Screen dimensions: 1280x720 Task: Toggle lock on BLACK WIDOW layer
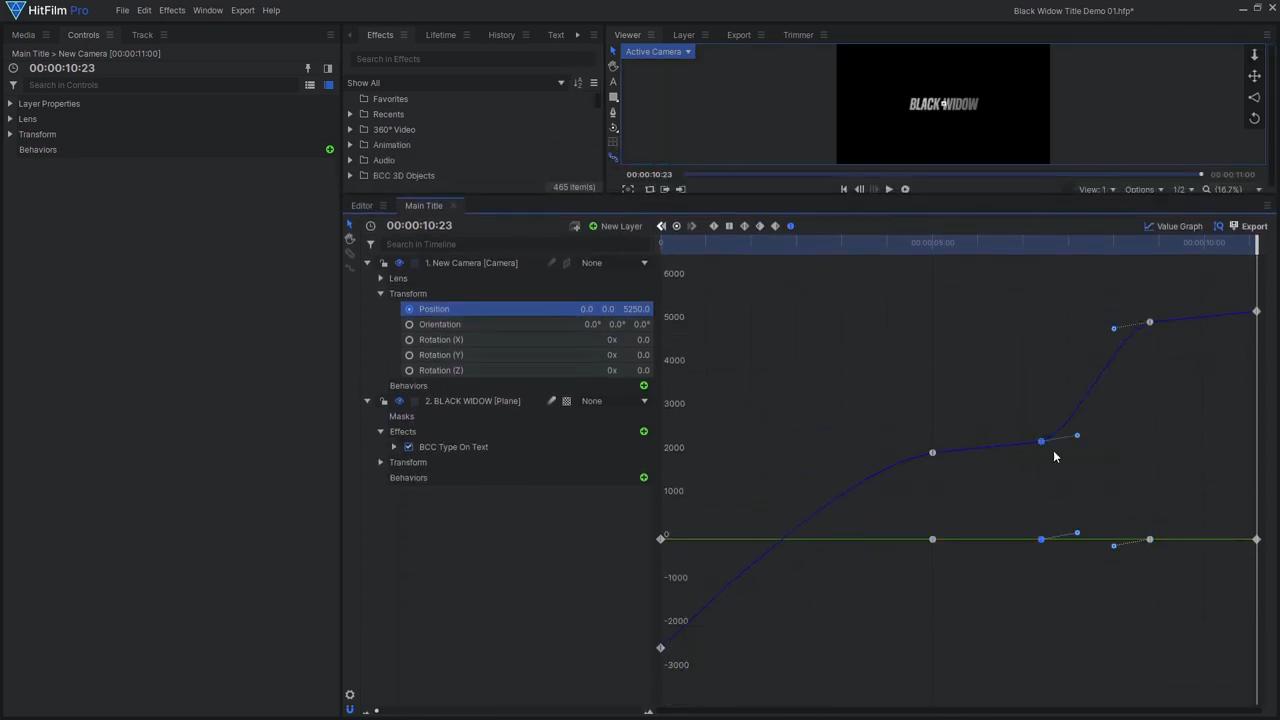click(x=383, y=401)
